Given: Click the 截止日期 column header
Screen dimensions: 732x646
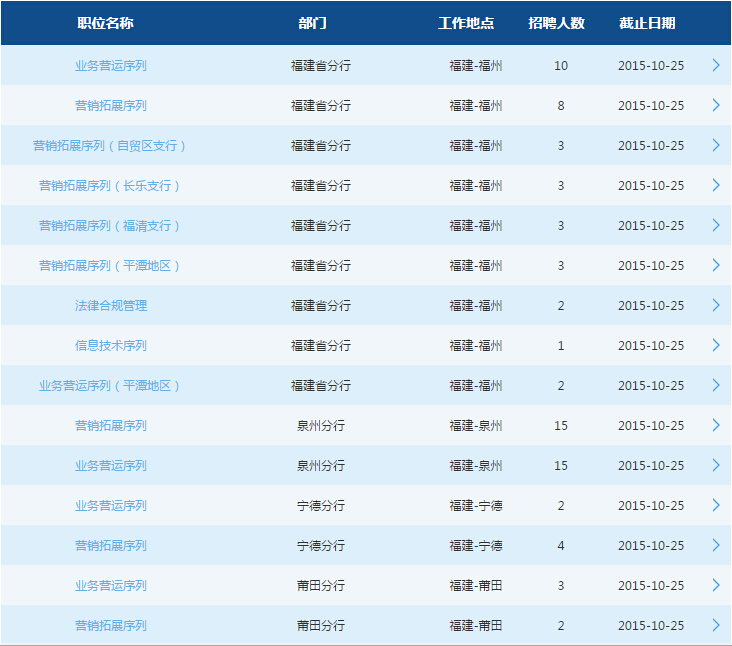Looking at the screenshot, I should tap(647, 23).
